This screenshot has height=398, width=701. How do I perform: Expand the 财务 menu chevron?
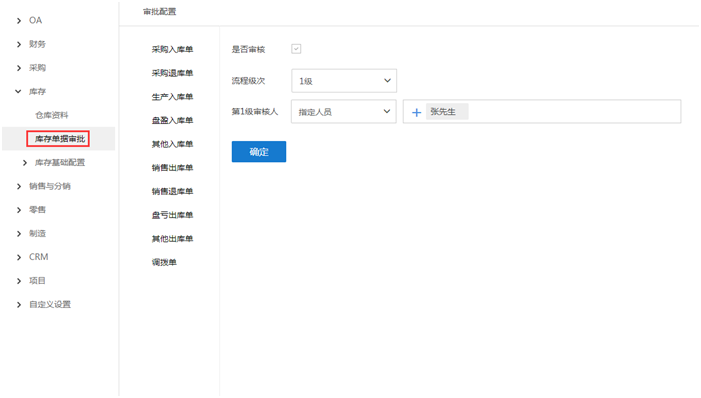click(x=18, y=44)
